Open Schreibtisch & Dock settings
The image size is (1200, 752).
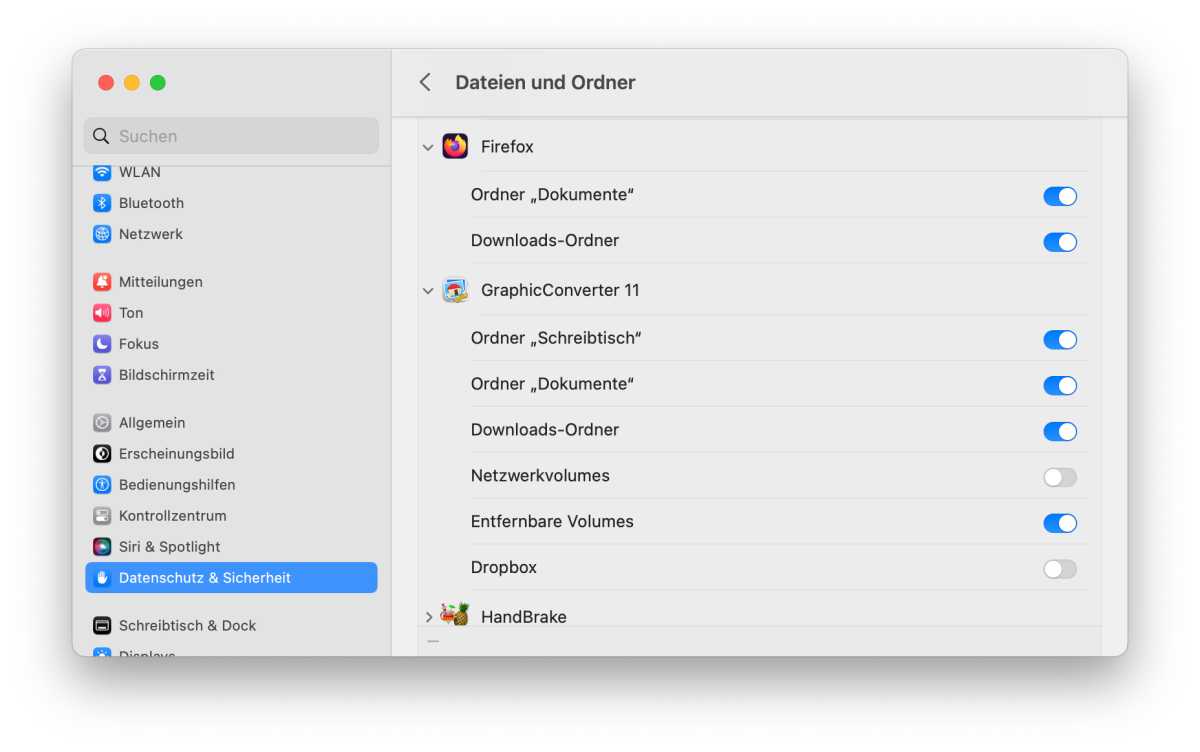231,626
